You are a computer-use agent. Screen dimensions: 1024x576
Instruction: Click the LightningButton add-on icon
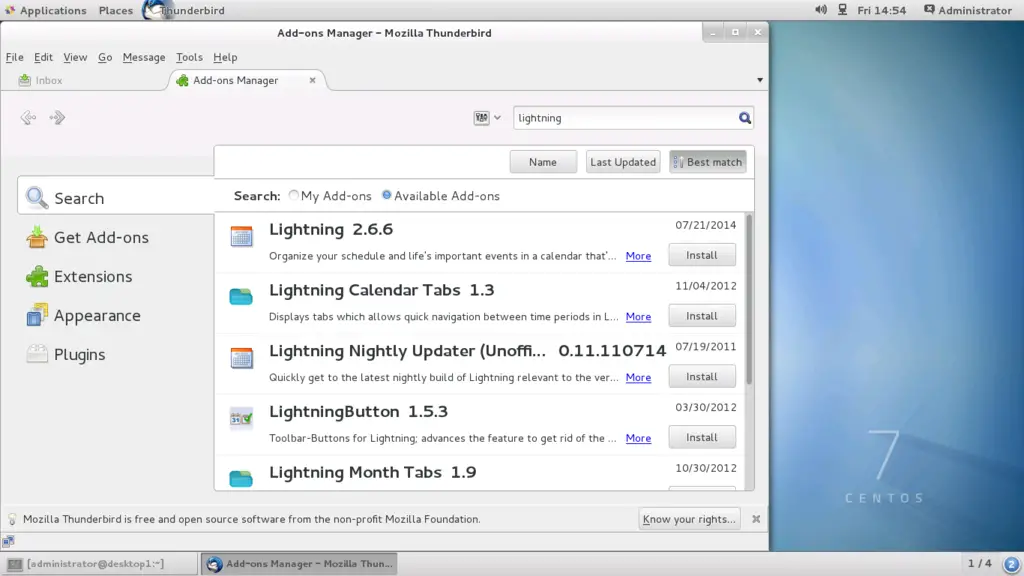[241, 418]
